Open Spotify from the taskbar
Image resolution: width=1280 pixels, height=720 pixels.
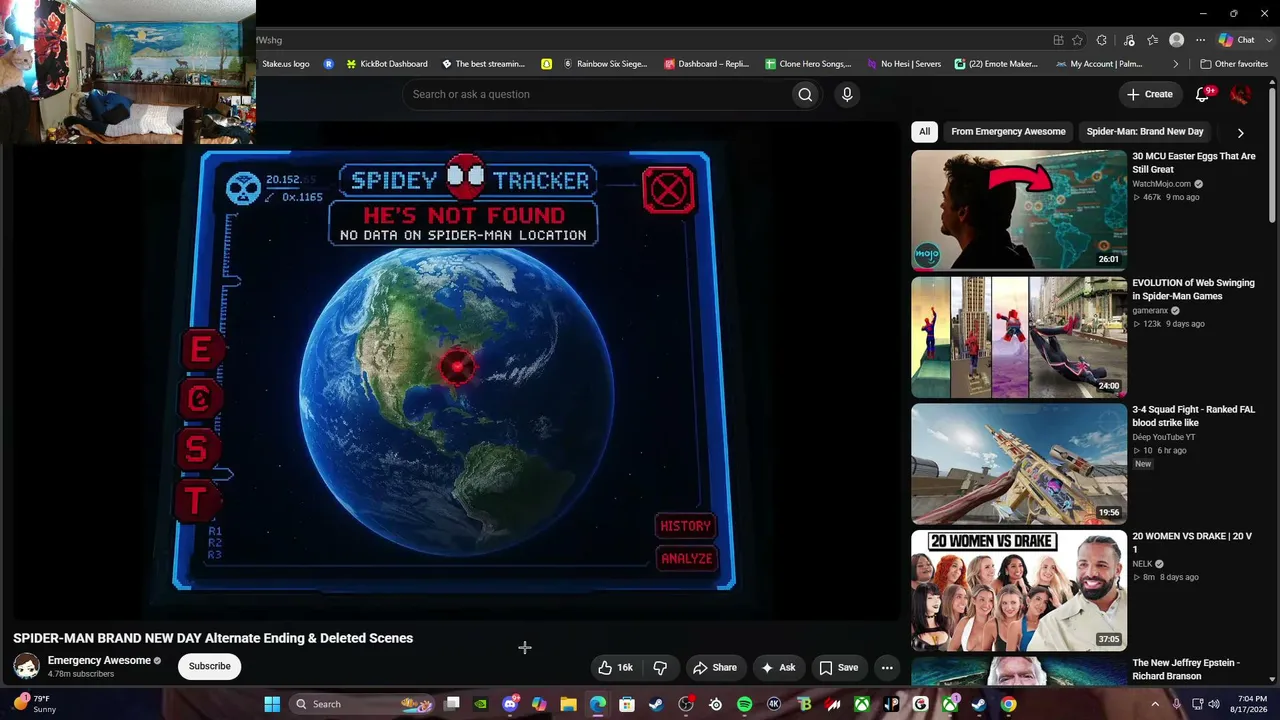click(744, 704)
